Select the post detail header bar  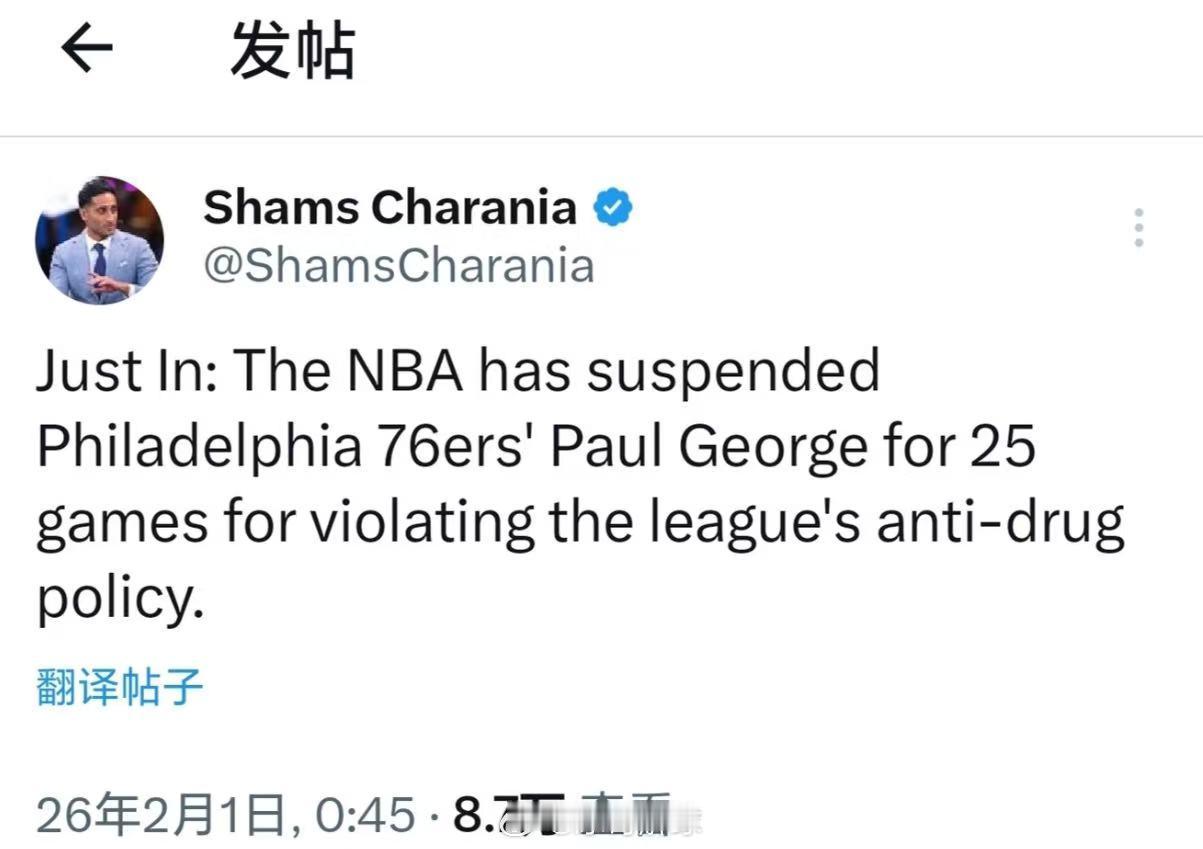pos(600,60)
